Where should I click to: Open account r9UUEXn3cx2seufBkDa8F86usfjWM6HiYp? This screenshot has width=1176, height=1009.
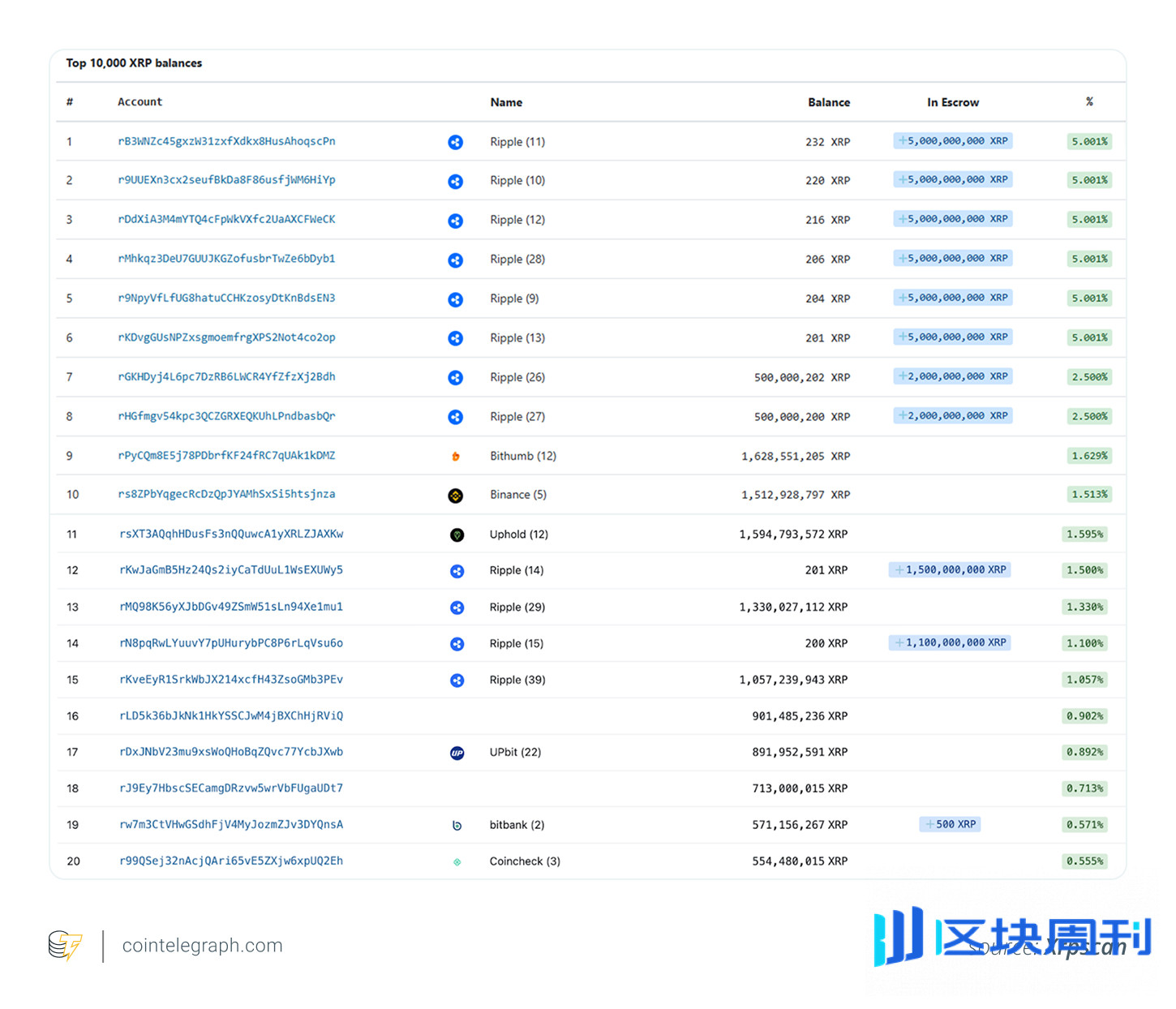click(x=226, y=180)
